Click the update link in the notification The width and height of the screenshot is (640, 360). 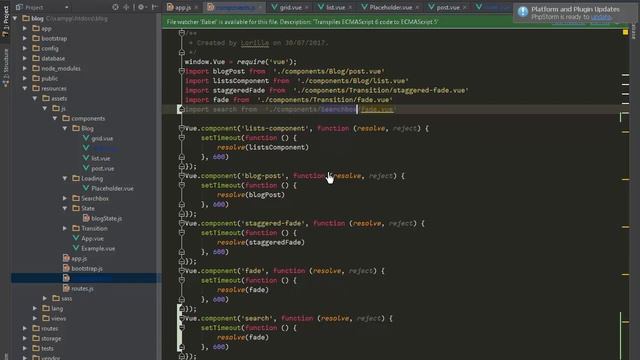click(x=601, y=17)
